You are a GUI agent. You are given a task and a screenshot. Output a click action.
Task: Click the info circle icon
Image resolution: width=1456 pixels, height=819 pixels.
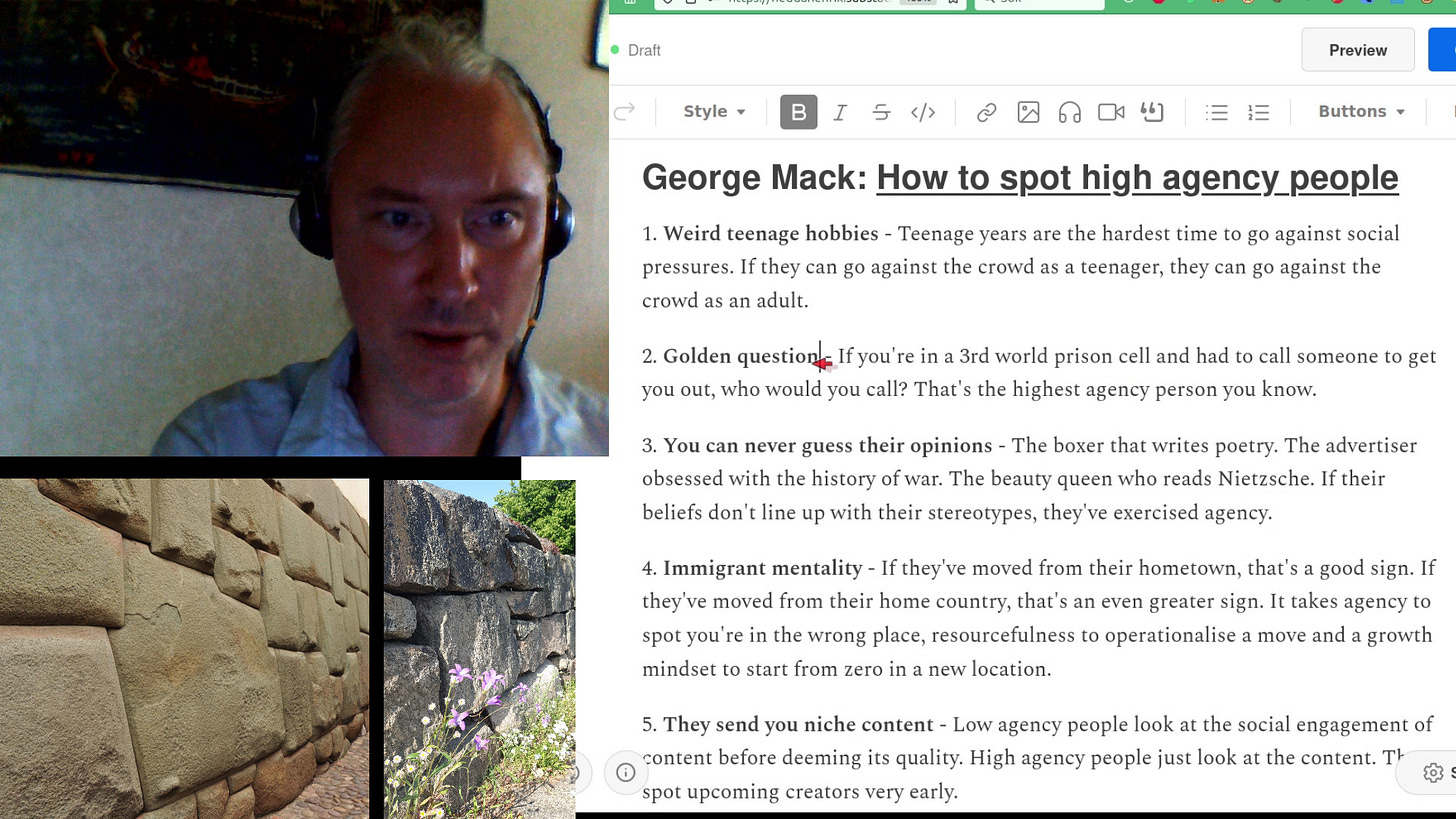pyautogui.click(x=626, y=772)
